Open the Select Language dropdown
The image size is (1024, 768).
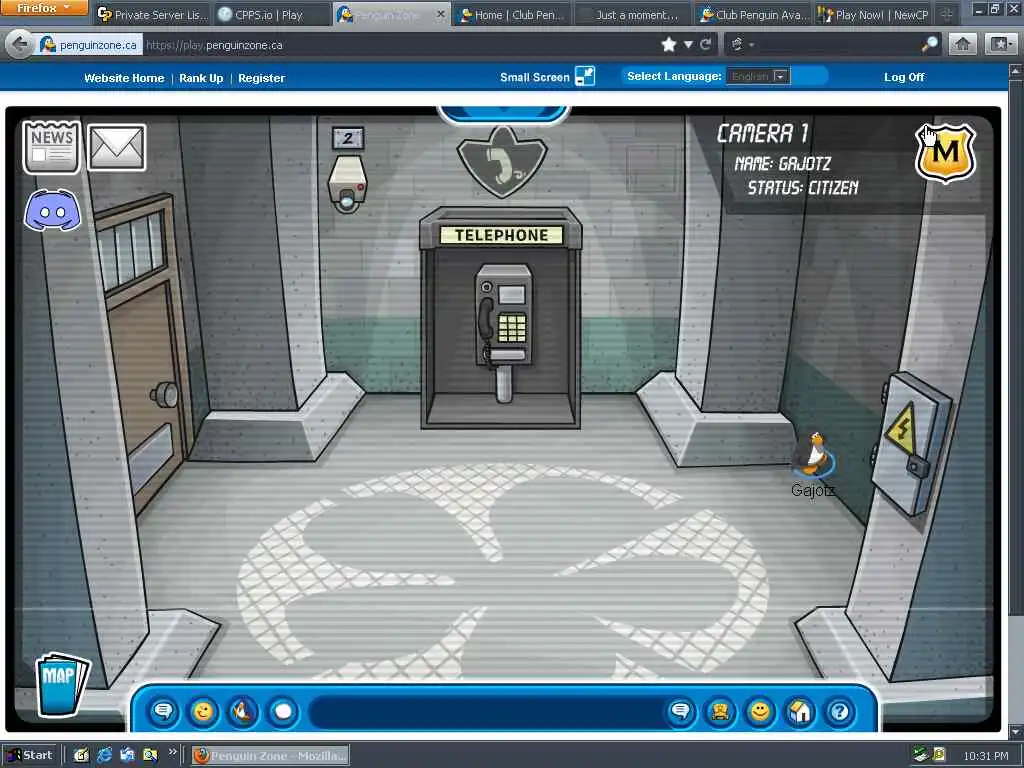coord(758,76)
